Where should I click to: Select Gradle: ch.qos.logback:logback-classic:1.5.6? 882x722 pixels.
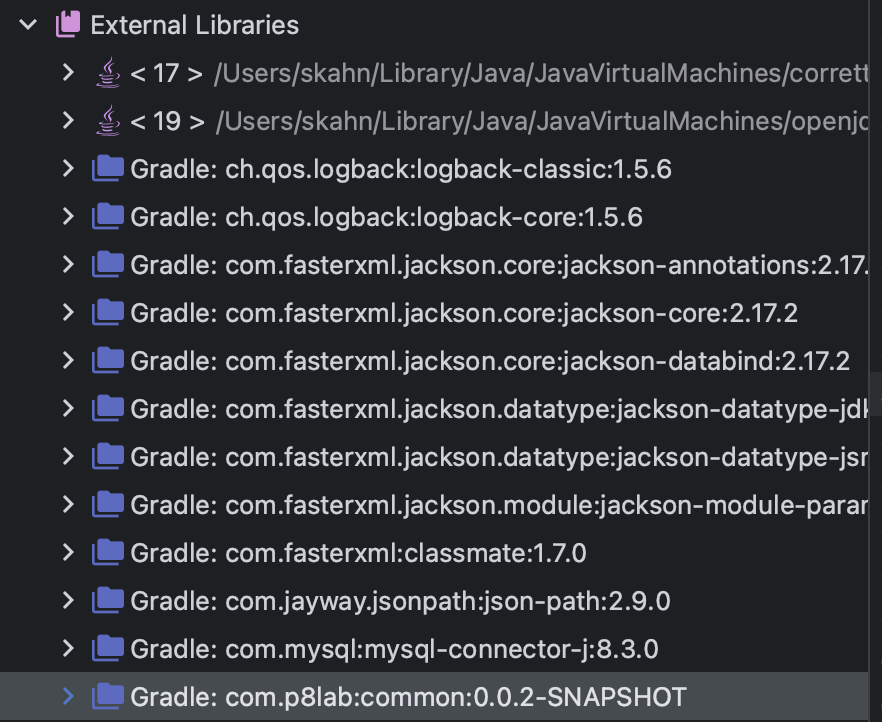click(401, 169)
